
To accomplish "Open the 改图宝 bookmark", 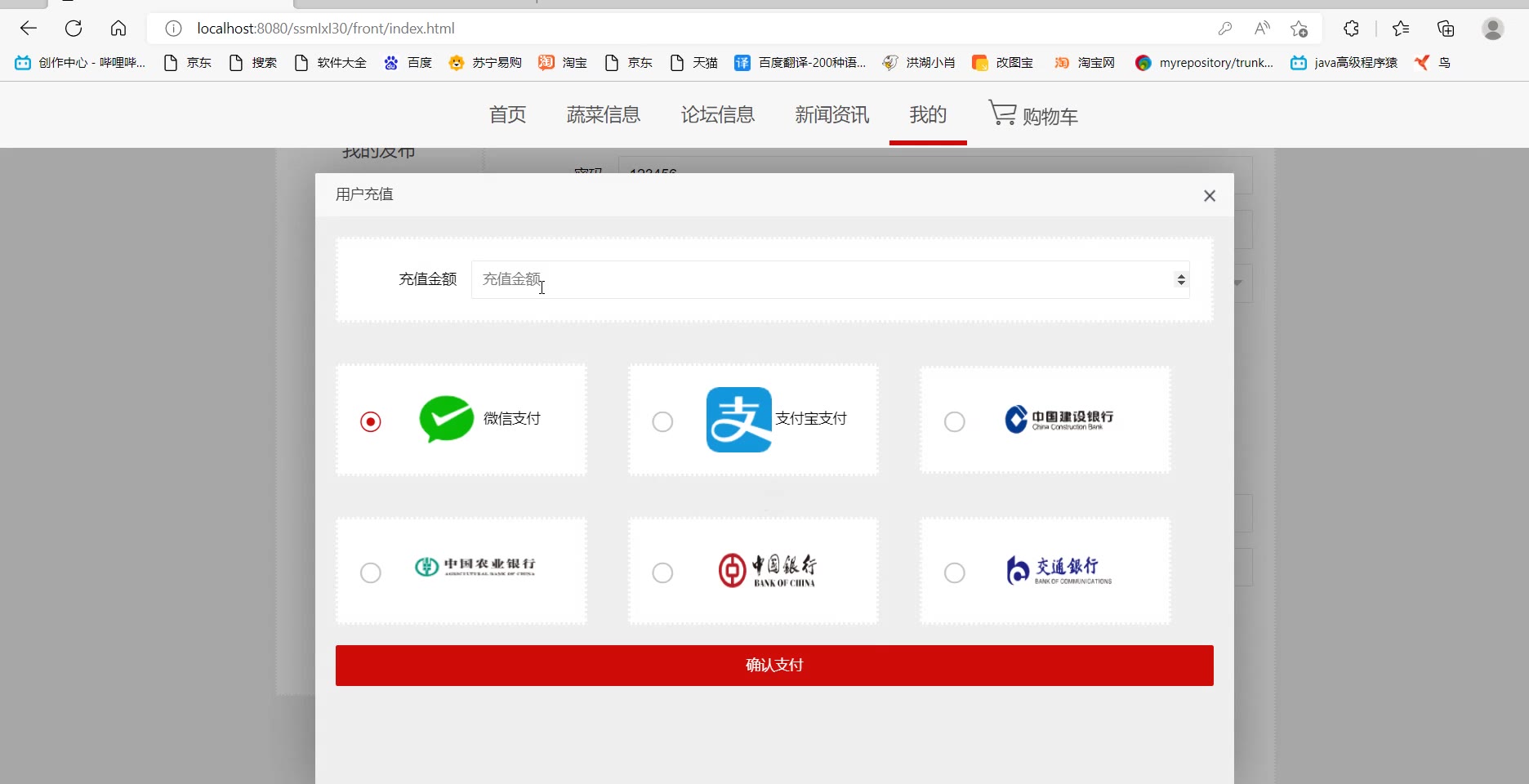I will tap(1003, 63).
